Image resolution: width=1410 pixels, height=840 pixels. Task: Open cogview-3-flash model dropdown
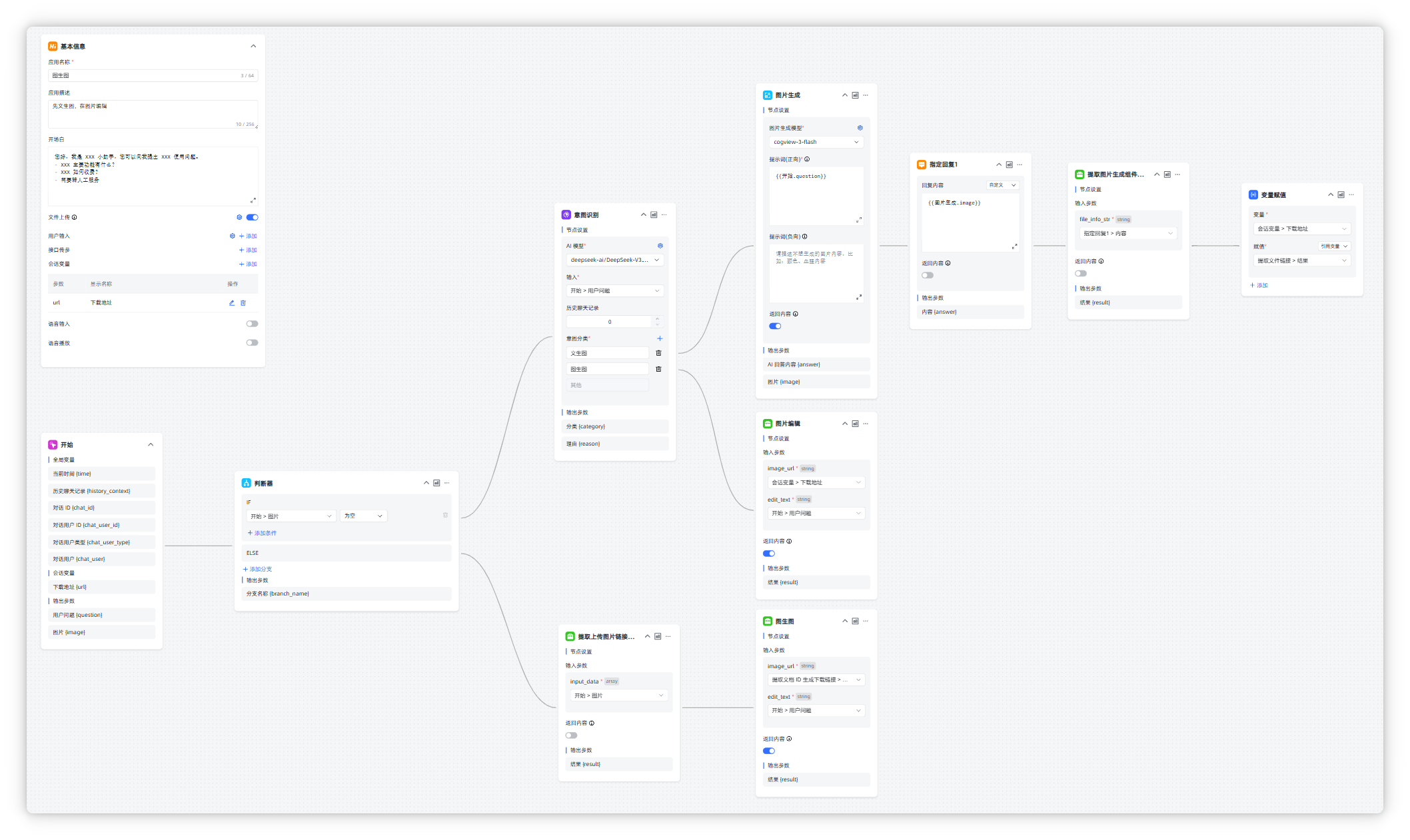point(816,142)
